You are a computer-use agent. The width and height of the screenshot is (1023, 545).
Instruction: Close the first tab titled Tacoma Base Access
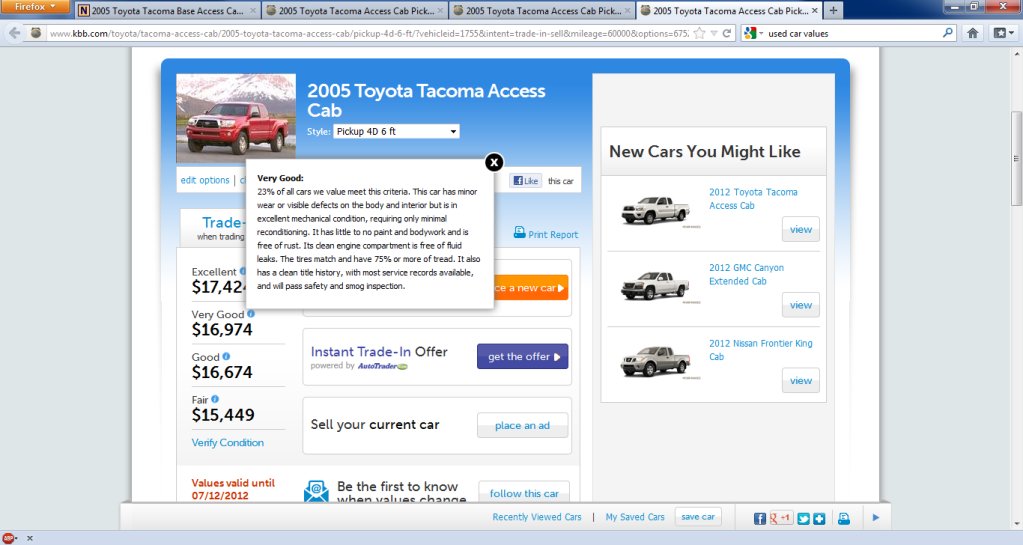tap(253, 10)
